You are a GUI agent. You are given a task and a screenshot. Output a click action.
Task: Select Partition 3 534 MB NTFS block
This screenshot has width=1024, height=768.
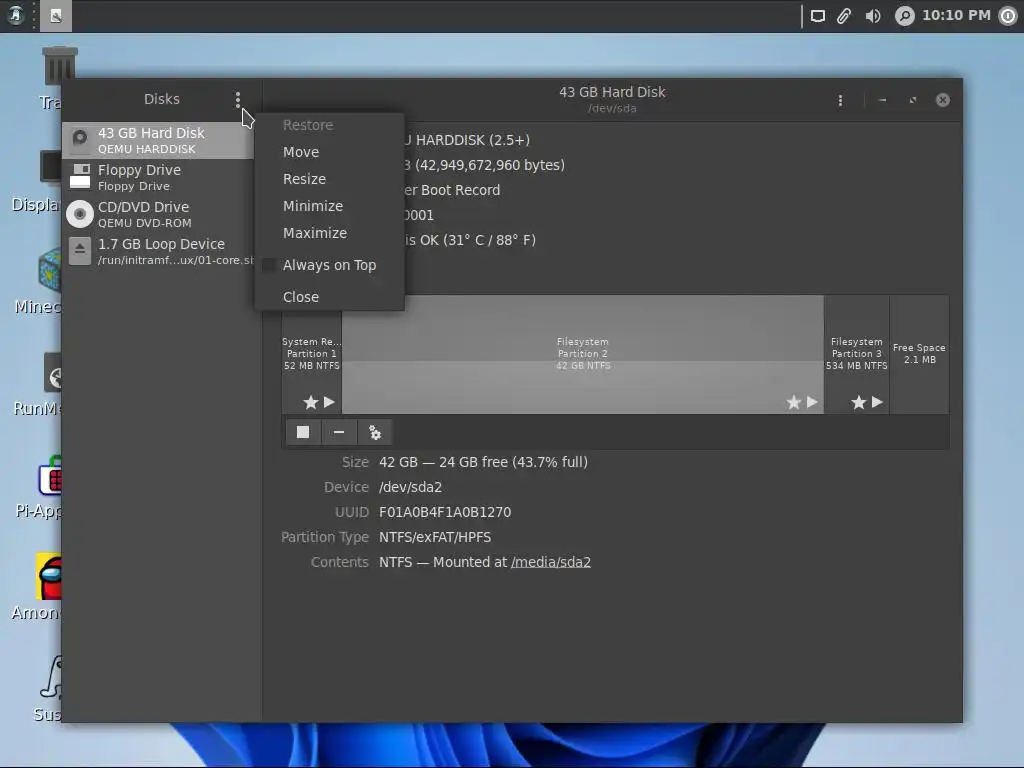(x=856, y=354)
